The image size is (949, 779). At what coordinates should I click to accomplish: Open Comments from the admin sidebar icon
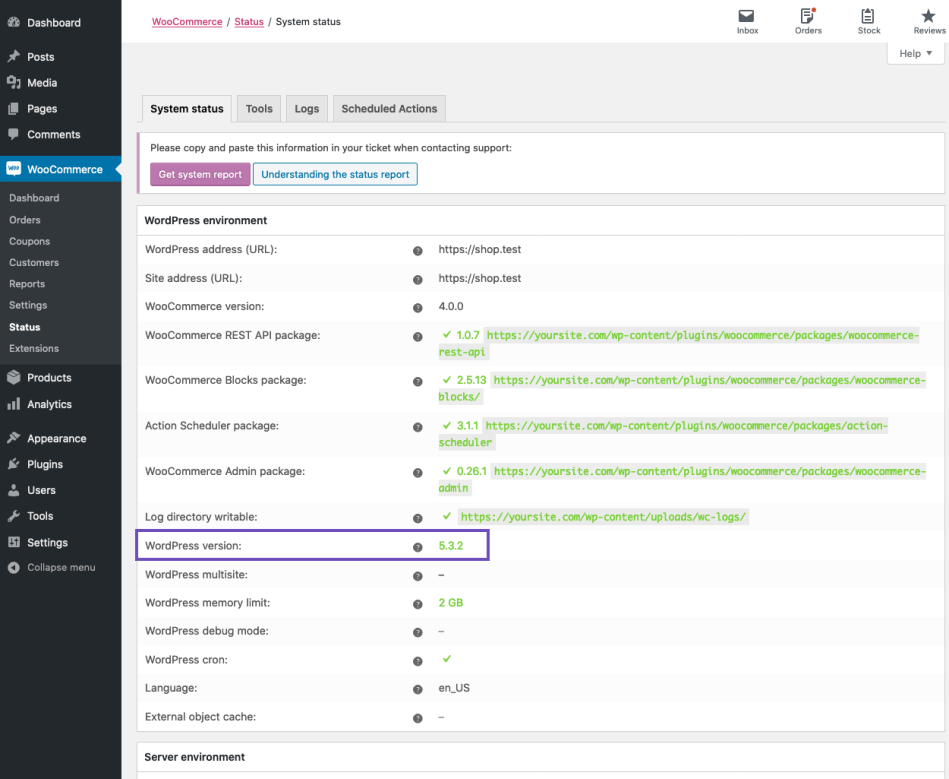point(13,134)
